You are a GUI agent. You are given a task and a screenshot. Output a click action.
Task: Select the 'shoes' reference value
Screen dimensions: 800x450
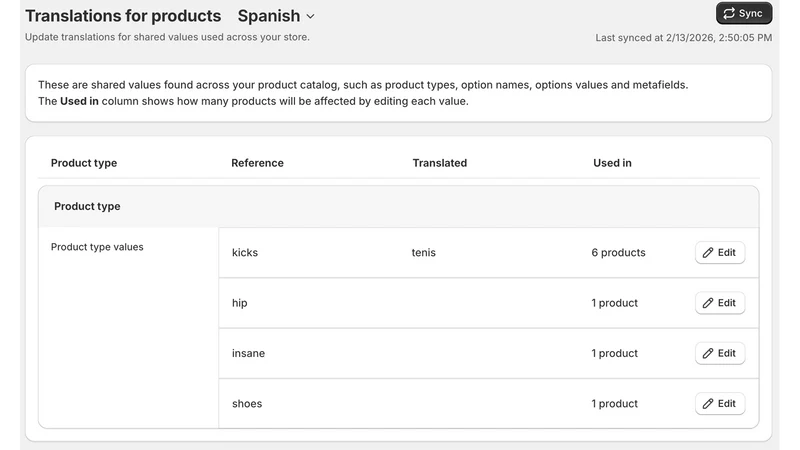[247, 404]
